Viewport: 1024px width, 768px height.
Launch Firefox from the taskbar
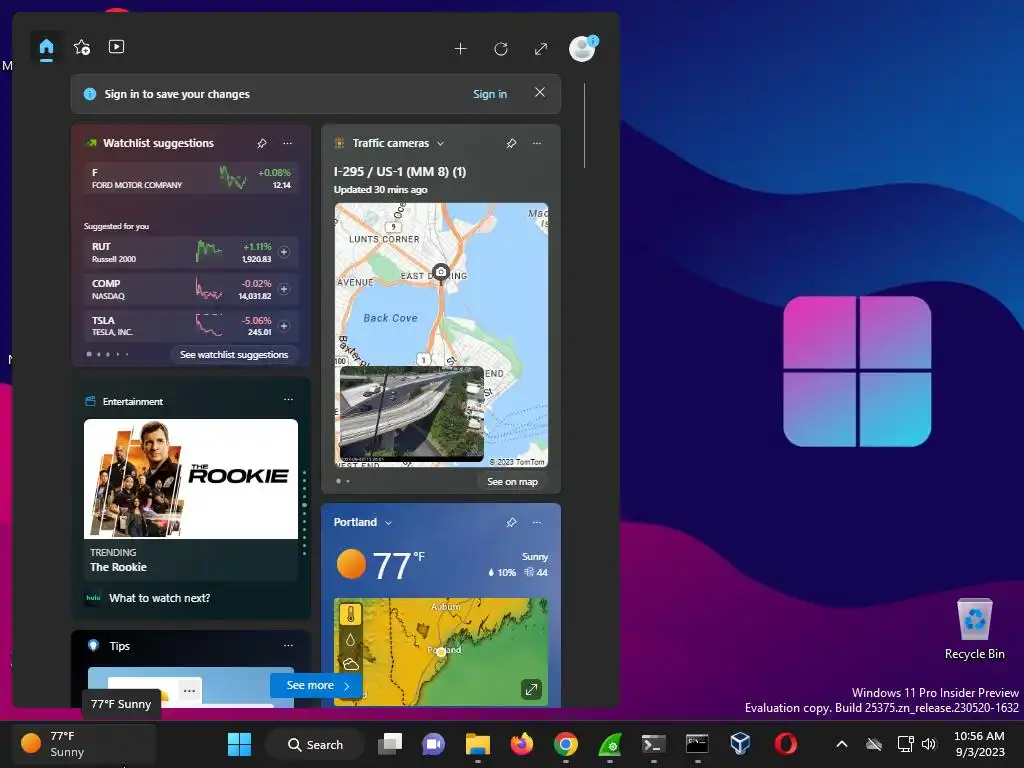point(522,744)
